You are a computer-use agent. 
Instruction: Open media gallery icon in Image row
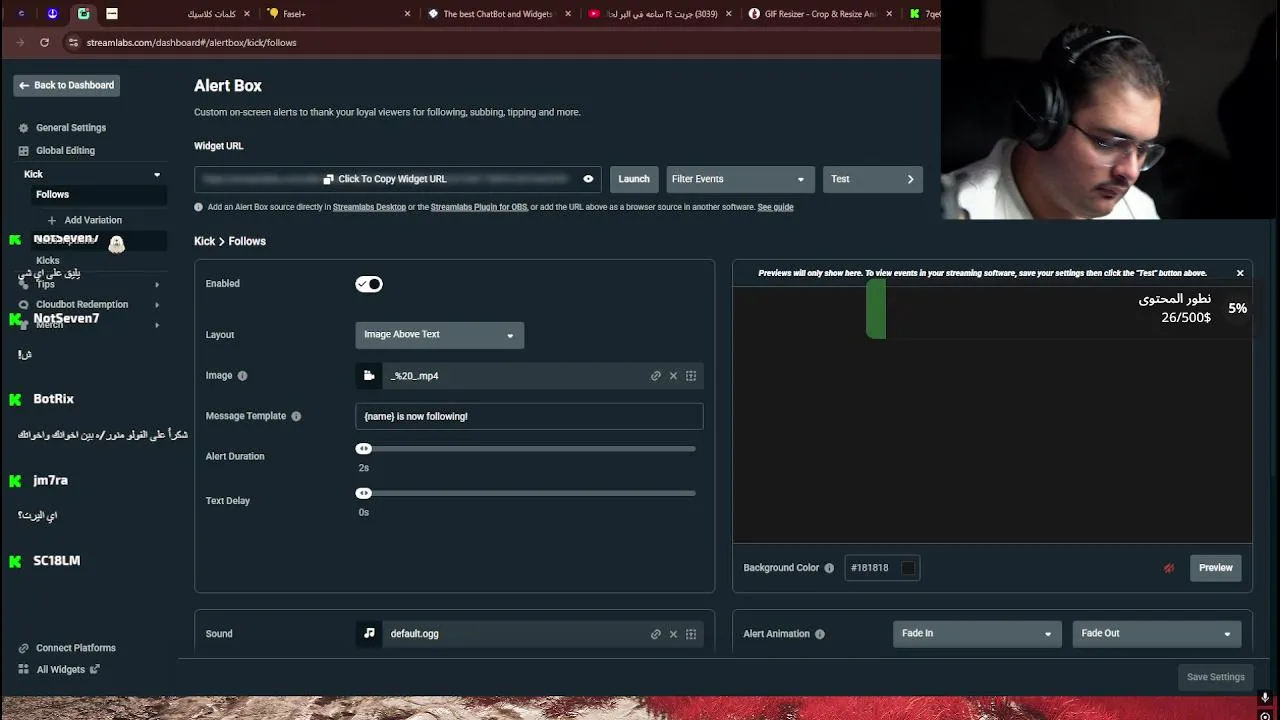(x=691, y=376)
